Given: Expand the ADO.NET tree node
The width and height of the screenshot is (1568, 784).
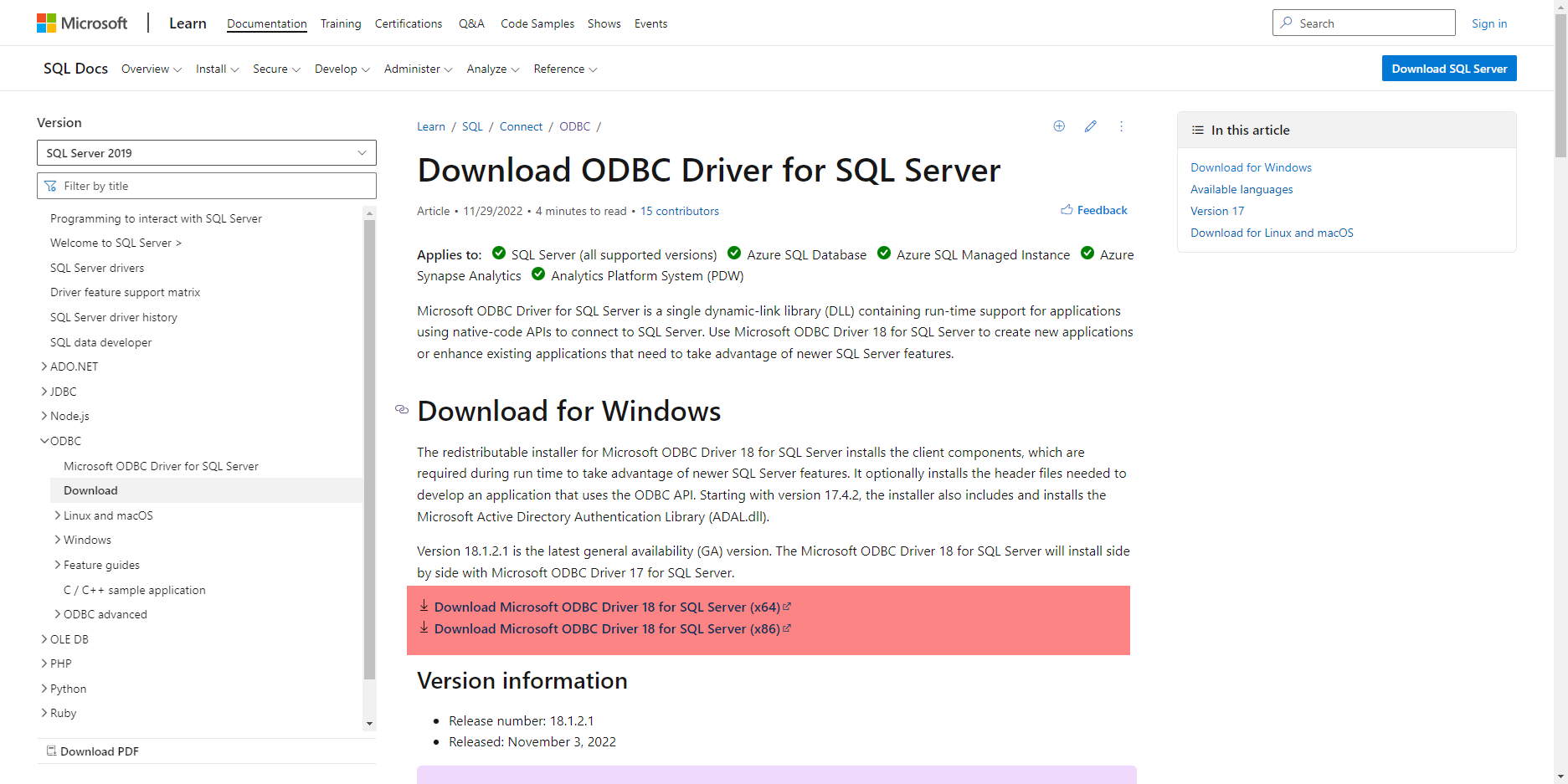Looking at the screenshot, I should (x=44, y=366).
